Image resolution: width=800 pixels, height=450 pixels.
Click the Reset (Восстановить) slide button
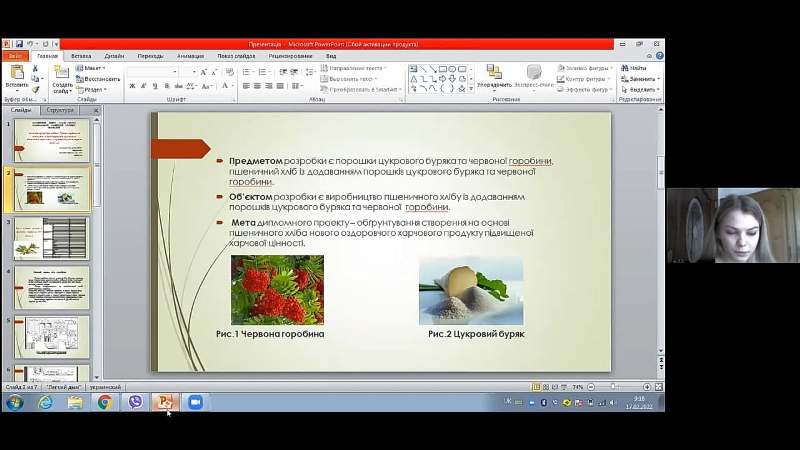98,79
